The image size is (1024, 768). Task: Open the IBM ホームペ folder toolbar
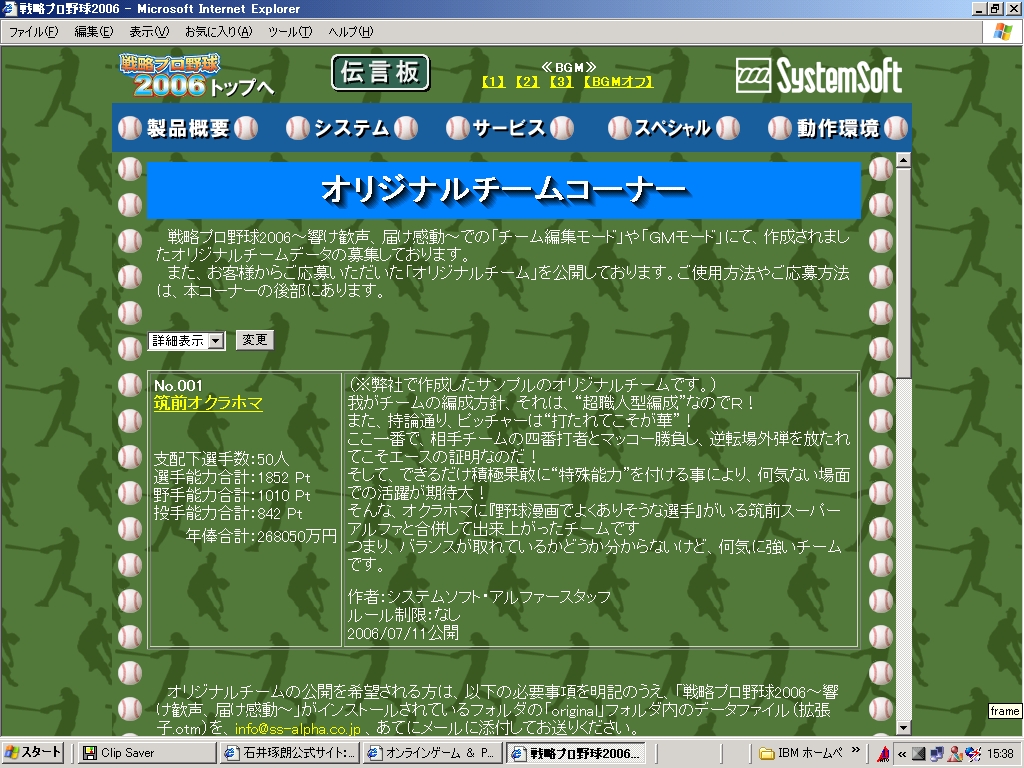pyautogui.click(x=801, y=753)
